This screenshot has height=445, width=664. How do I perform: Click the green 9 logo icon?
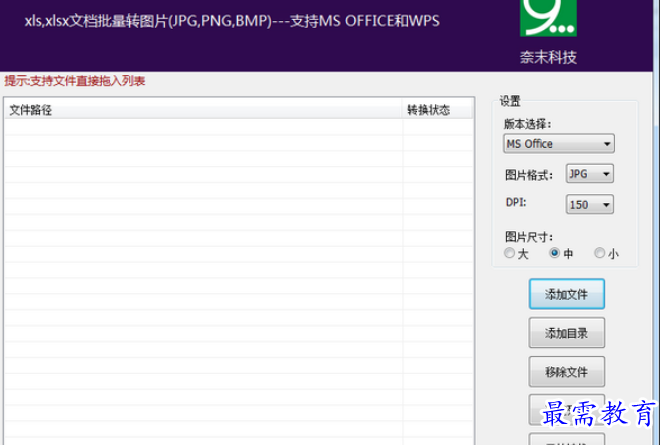[x=548, y=18]
